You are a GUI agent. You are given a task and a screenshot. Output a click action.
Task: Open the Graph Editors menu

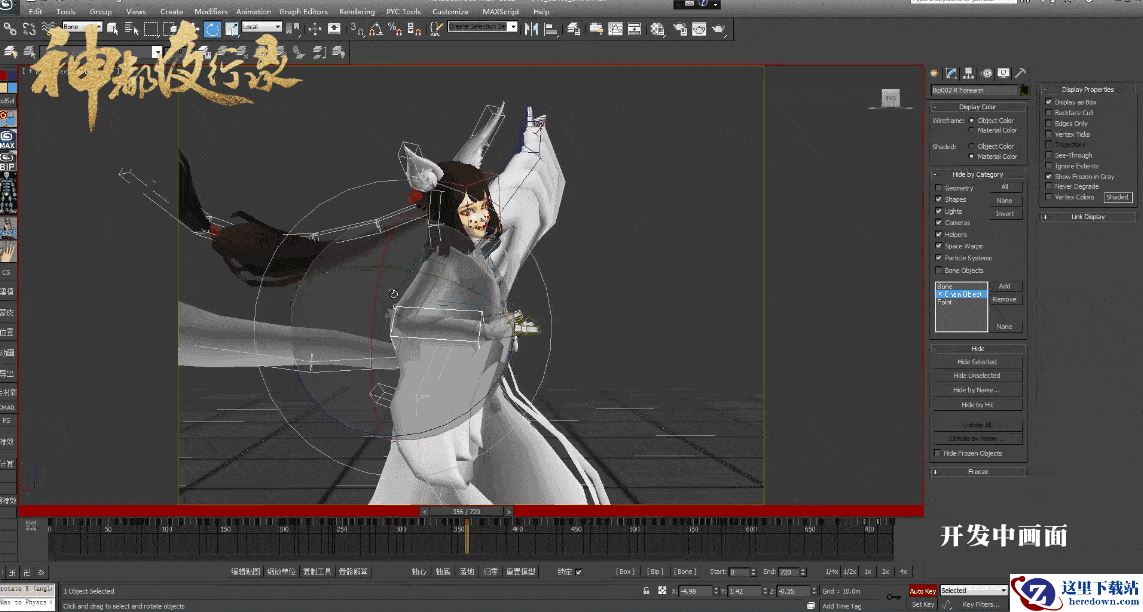pyautogui.click(x=303, y=12)
